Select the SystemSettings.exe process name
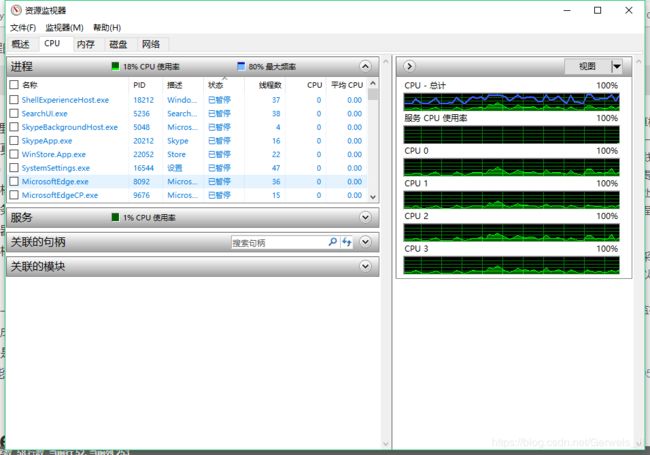 click(56, 168)
